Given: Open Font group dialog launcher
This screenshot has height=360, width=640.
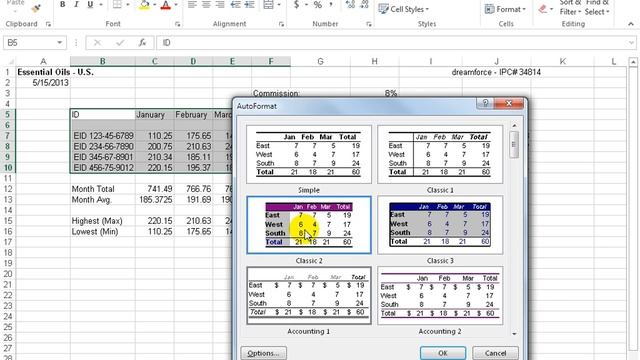Looking at the screenshot, I should pyautogui.click(x=178, y=24).
